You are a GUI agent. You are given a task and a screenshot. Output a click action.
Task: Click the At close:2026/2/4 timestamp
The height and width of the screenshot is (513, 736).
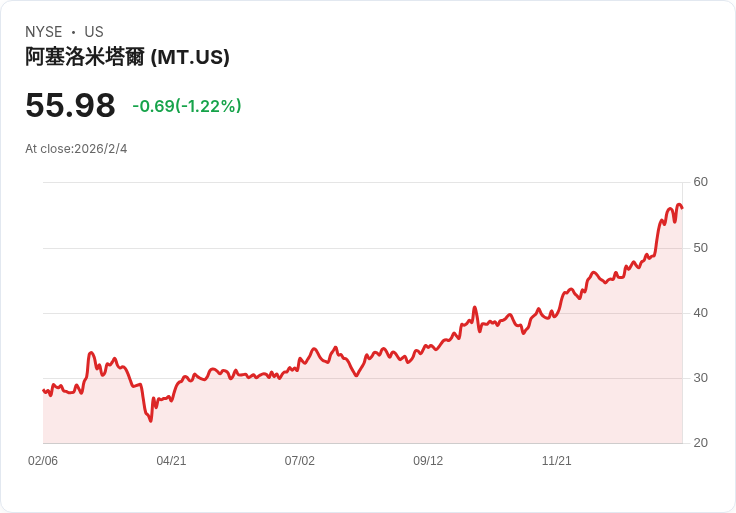(x=76, y=149)
